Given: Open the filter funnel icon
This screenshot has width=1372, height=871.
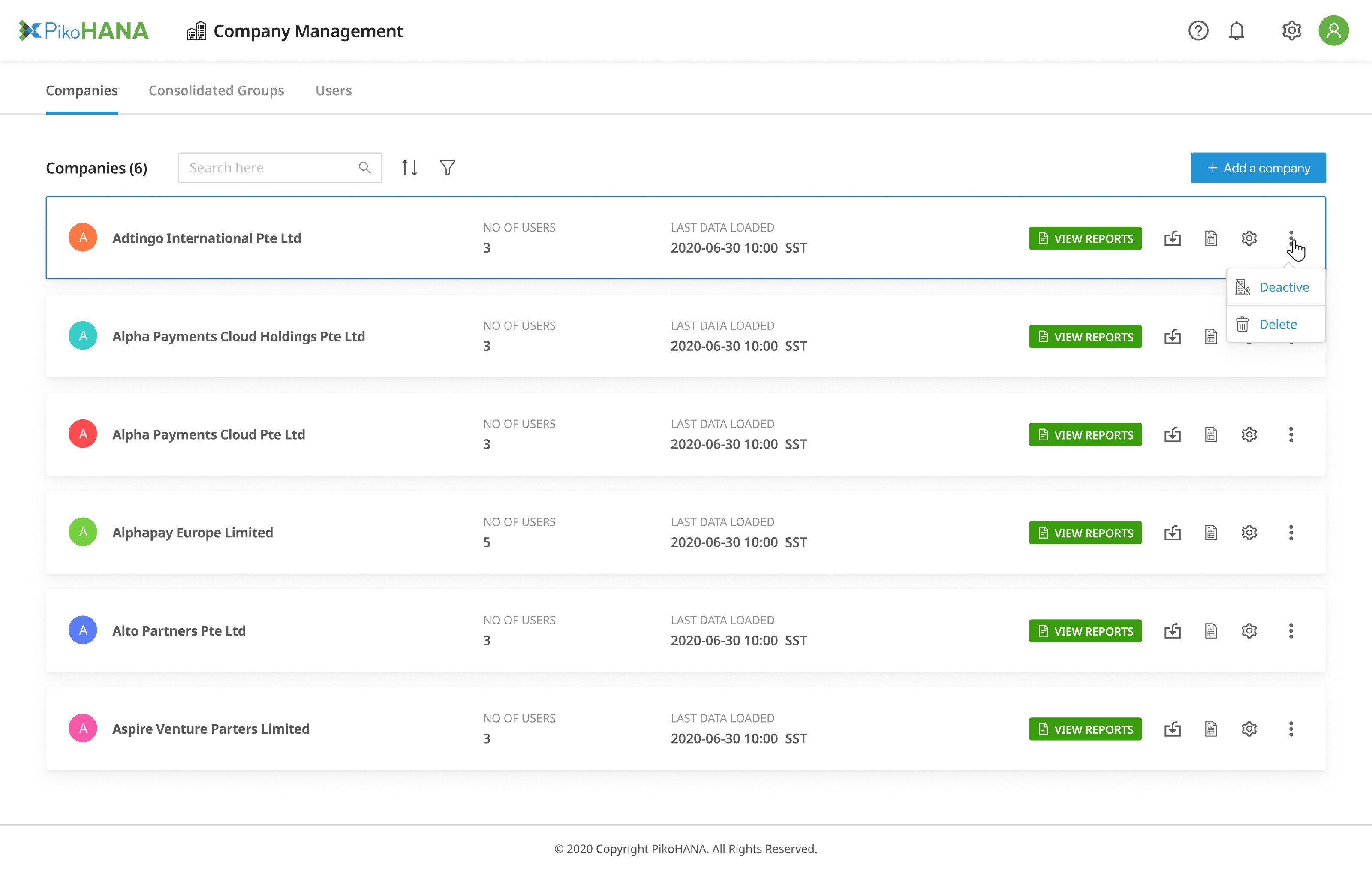Looking at the screenshot, I should (x=447, y=168).
